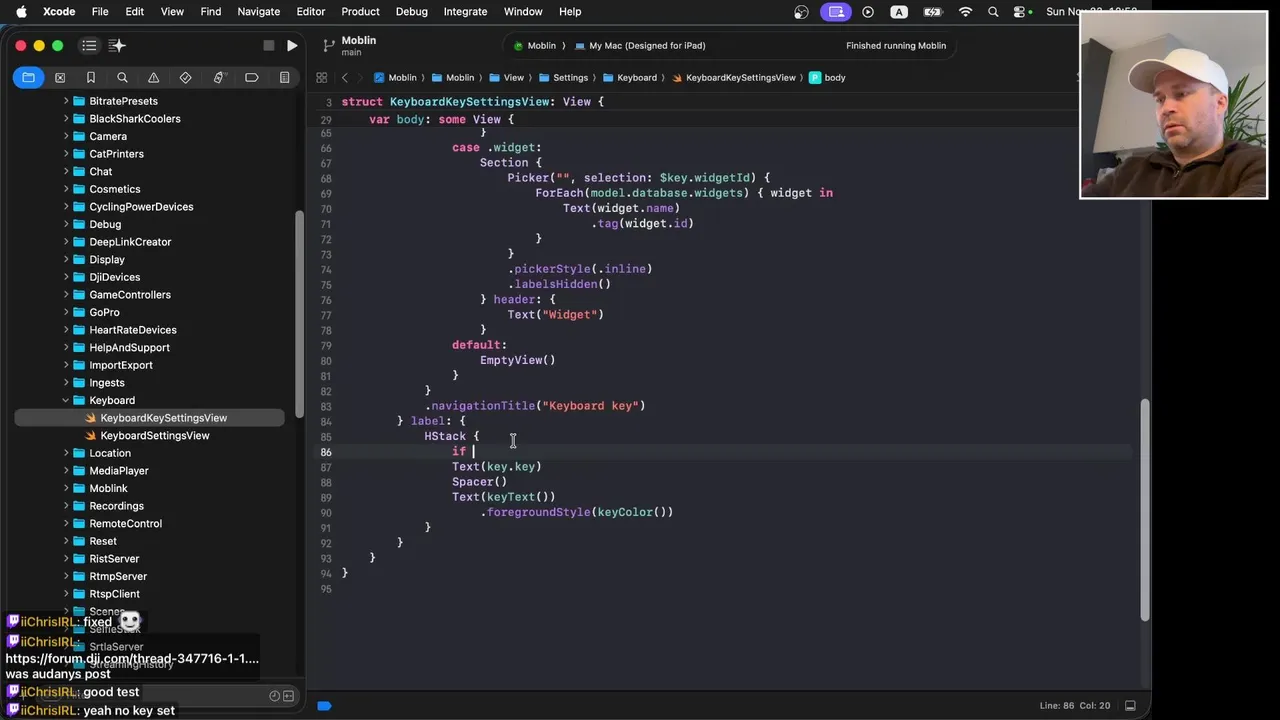
Task: Open the Project navigator folder tab
Action: (28, 77)
